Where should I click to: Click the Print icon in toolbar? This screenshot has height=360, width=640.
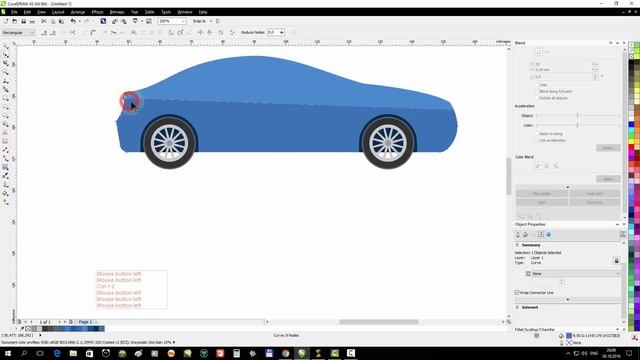pyautogui.click(x=32, y=21)
